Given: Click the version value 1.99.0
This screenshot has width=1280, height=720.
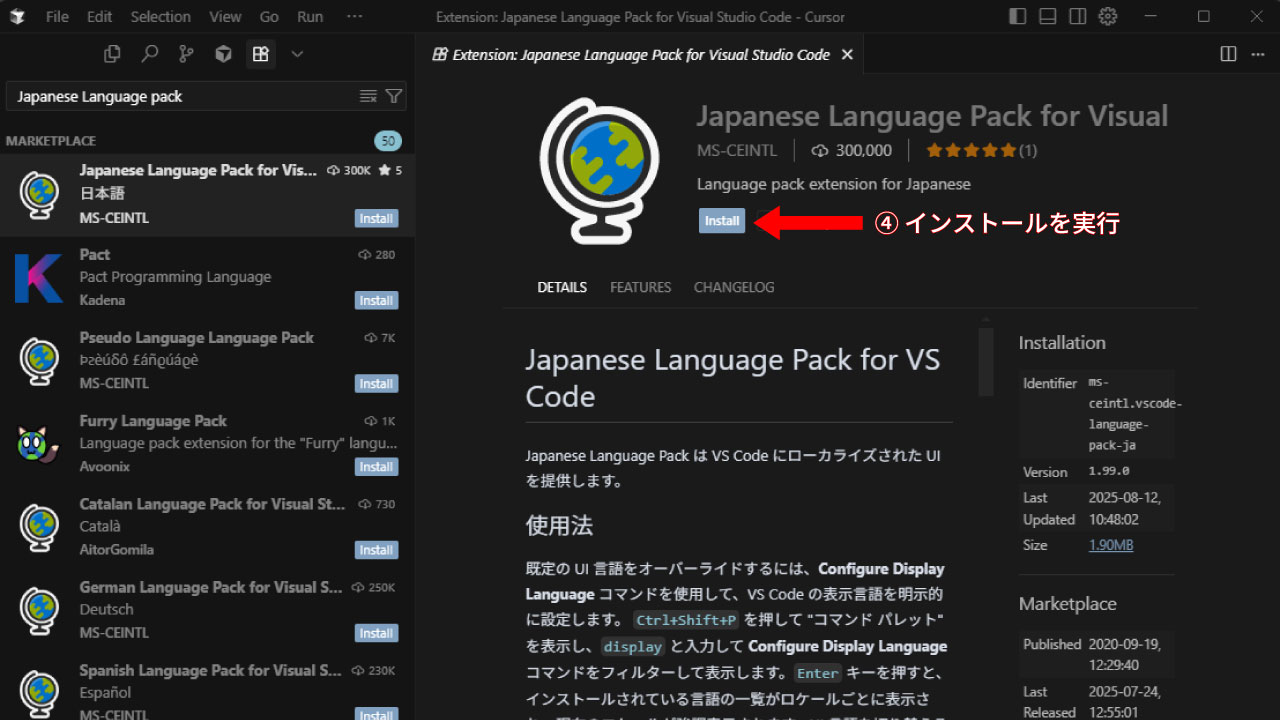Looking at the screenshot, I should [1109, 471].
